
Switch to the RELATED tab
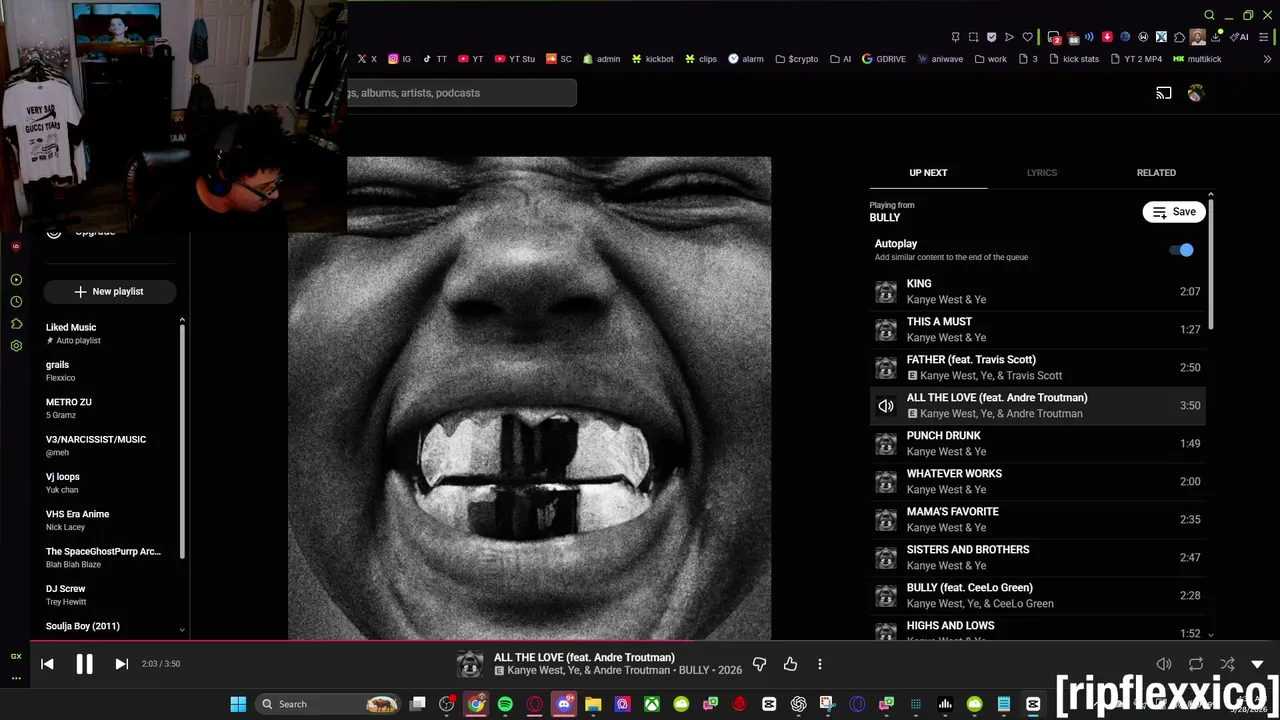(1156, 173)
